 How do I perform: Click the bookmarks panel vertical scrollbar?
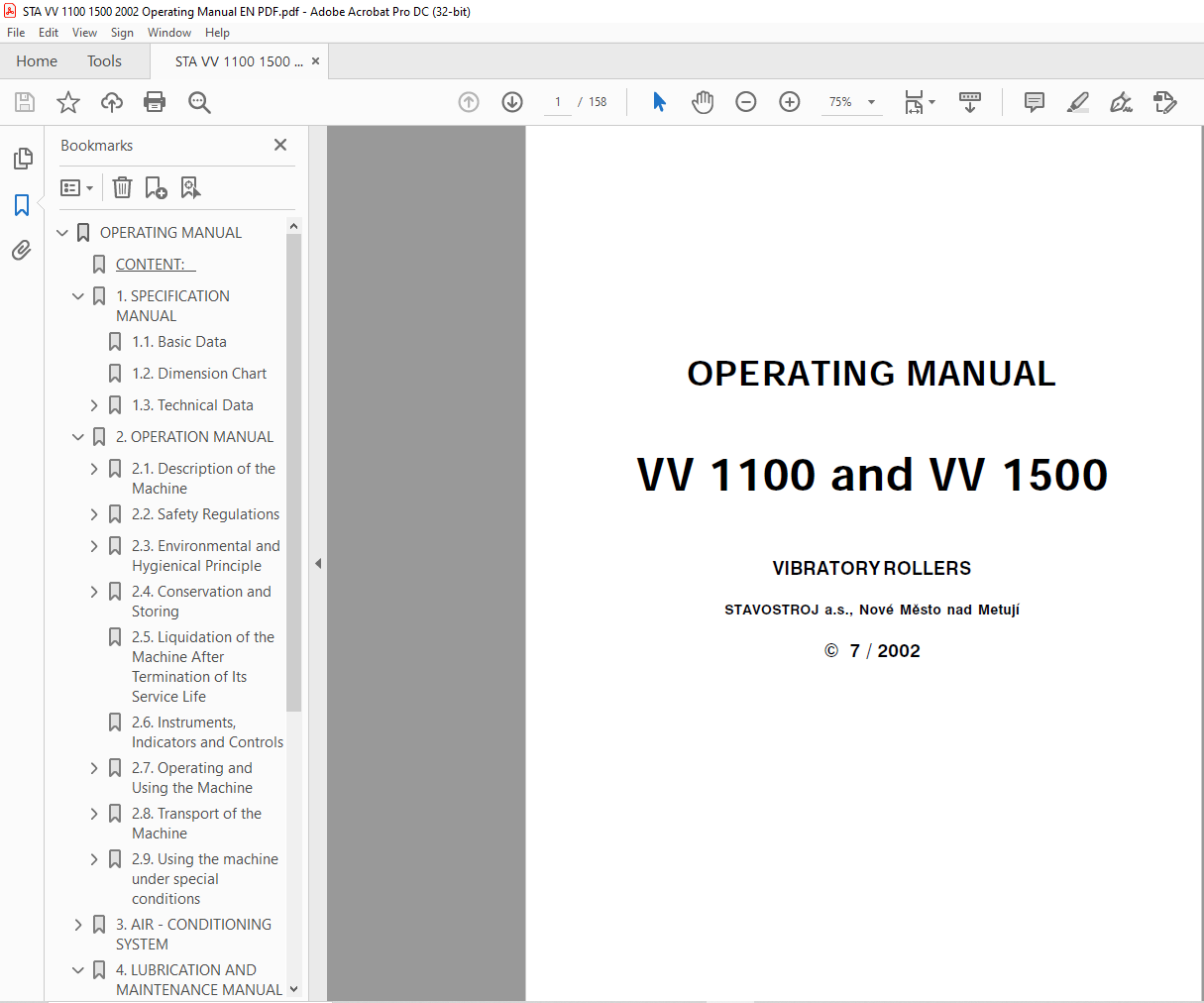(x=293, y=473)
